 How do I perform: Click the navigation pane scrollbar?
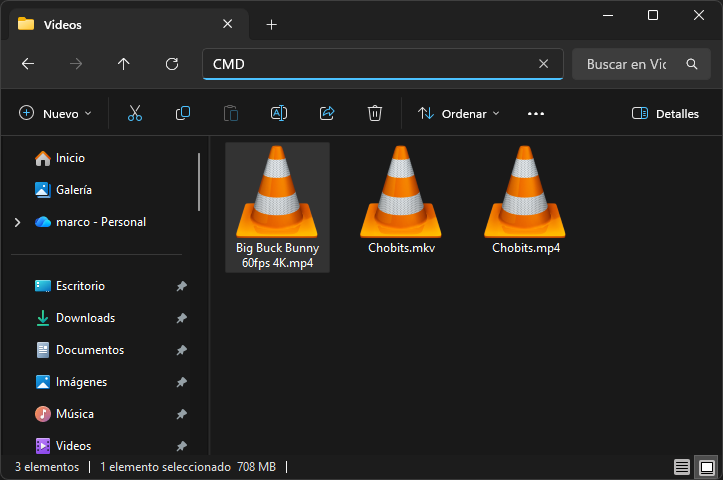click(199, 182)
